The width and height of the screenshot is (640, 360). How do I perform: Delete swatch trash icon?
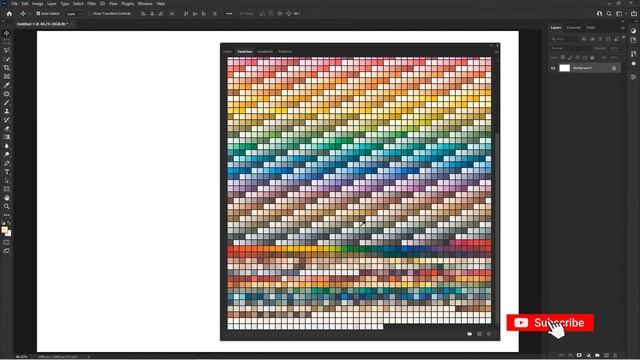(489, 334)
